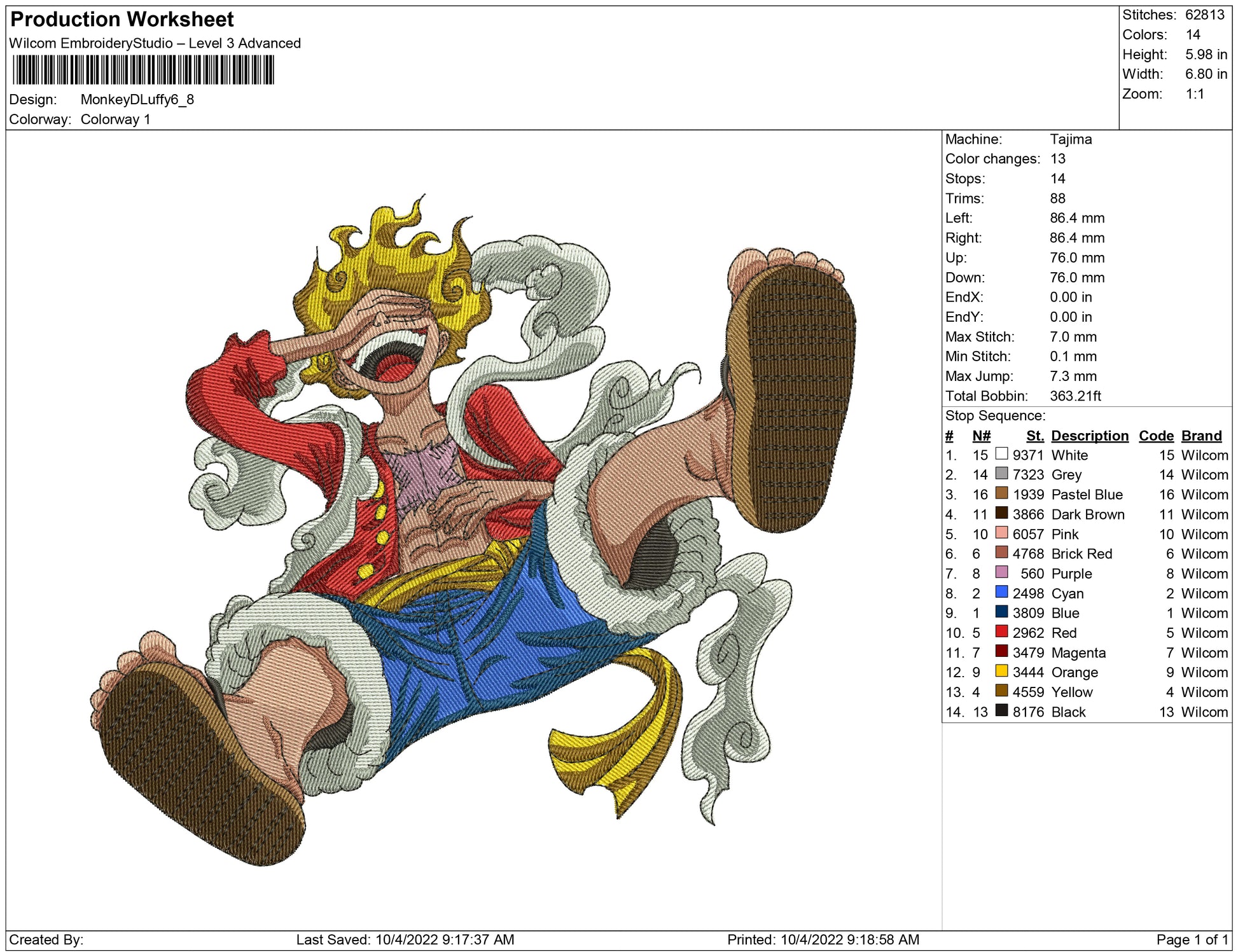
Task: Click the barcode under the title
Action: (143, 70)
